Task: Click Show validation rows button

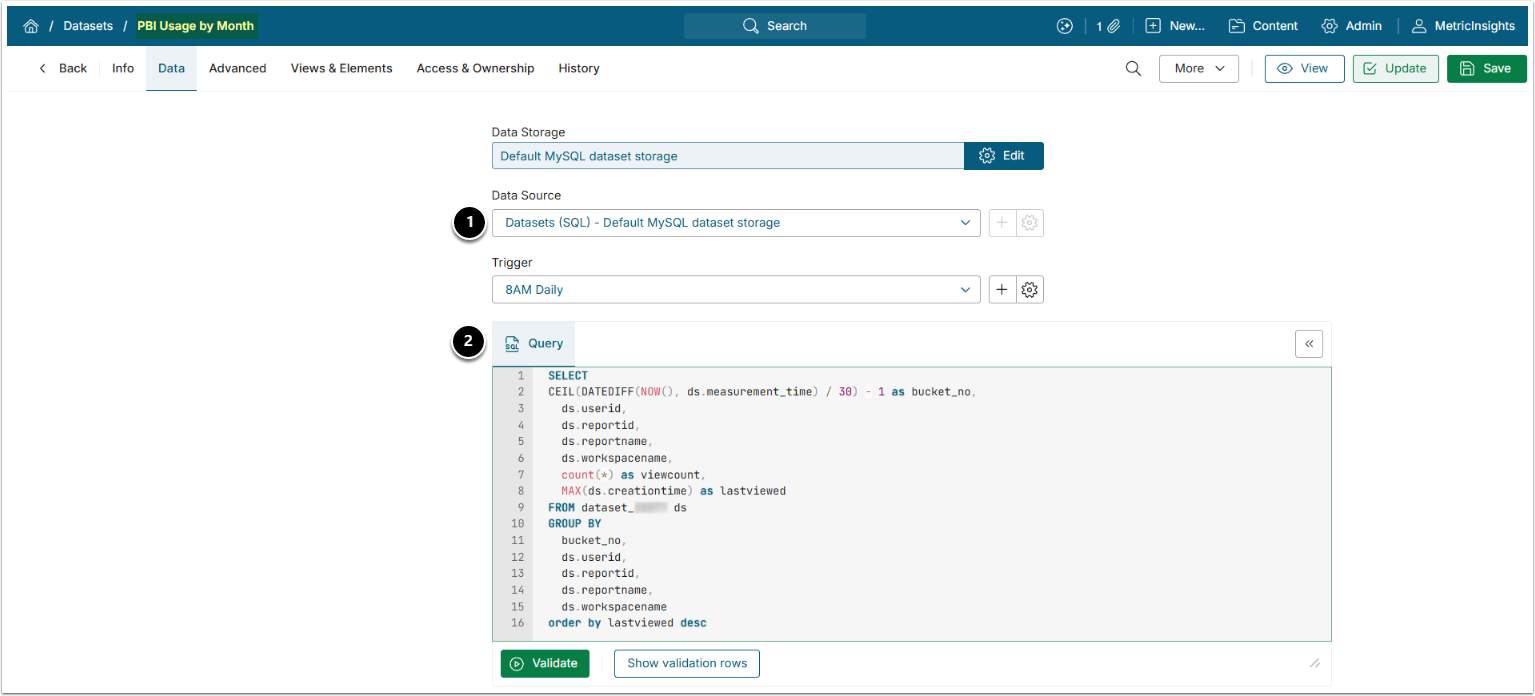Action: tap(686, 664)
